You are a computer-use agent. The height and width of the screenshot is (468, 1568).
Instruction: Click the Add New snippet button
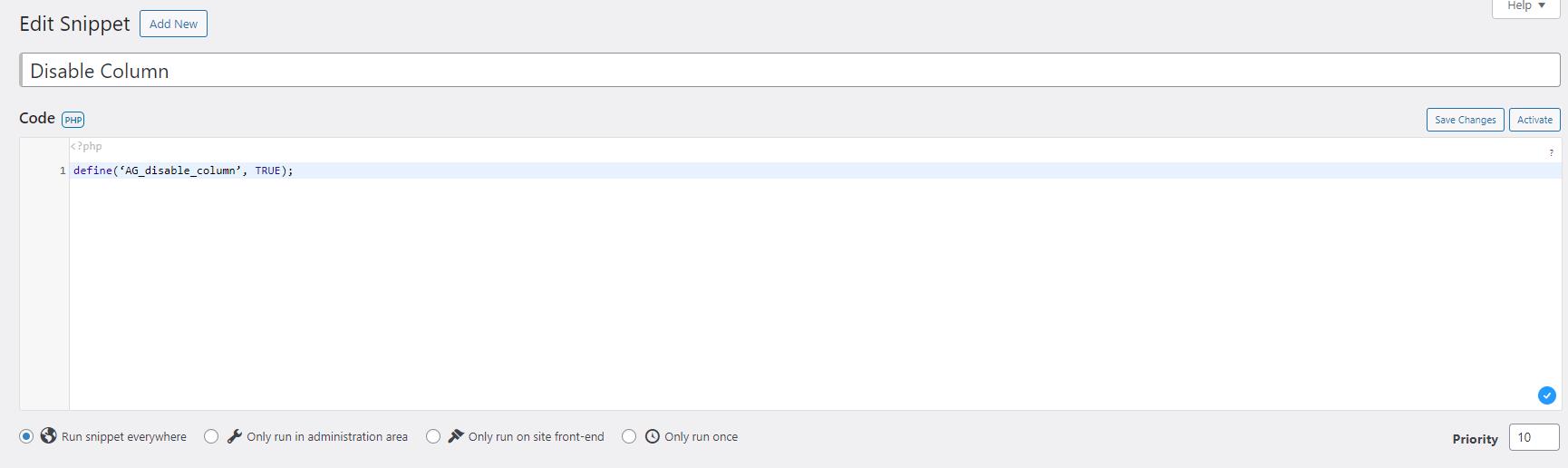(173, 24)
